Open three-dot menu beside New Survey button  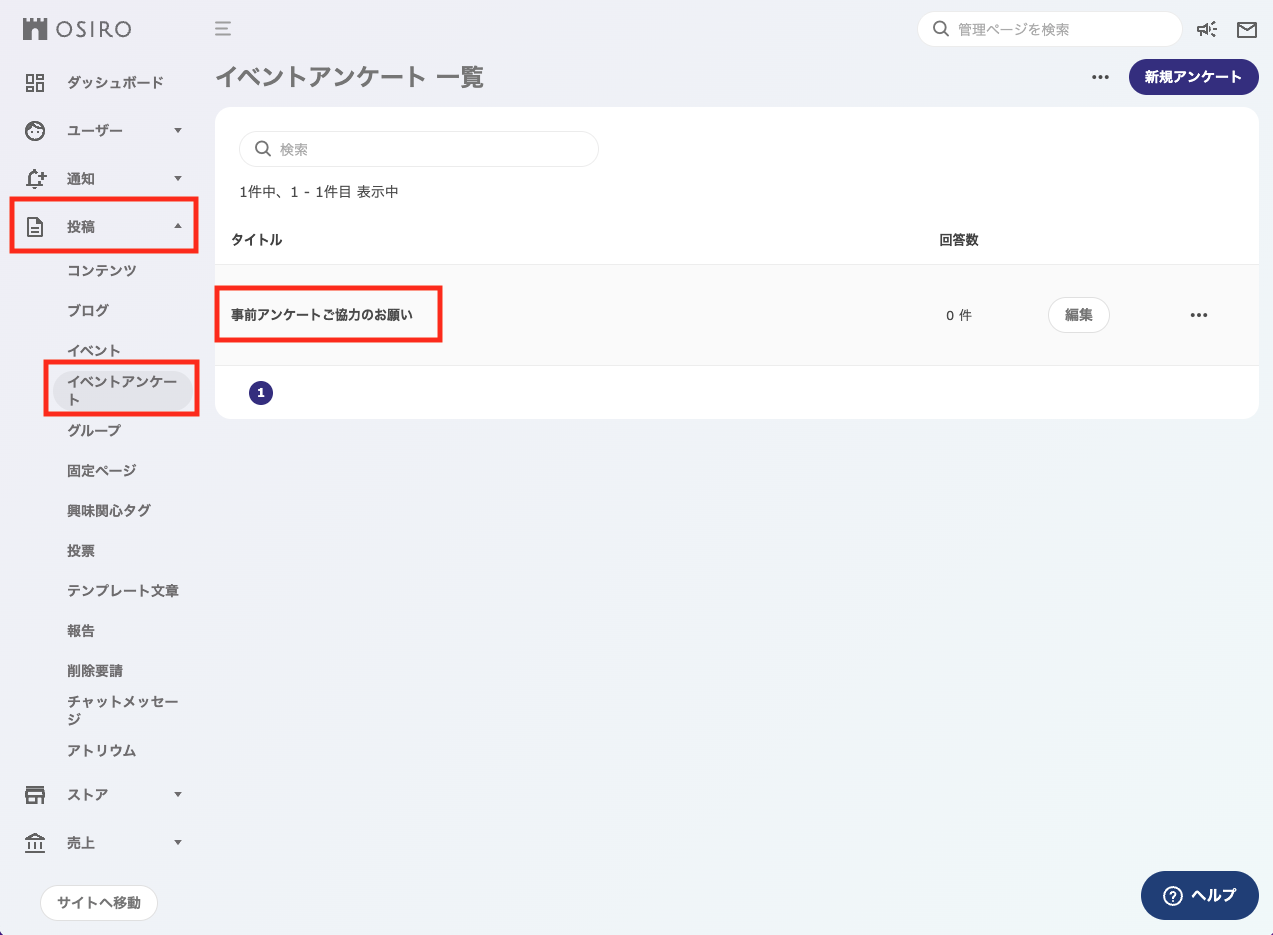tap(1100, 77)
